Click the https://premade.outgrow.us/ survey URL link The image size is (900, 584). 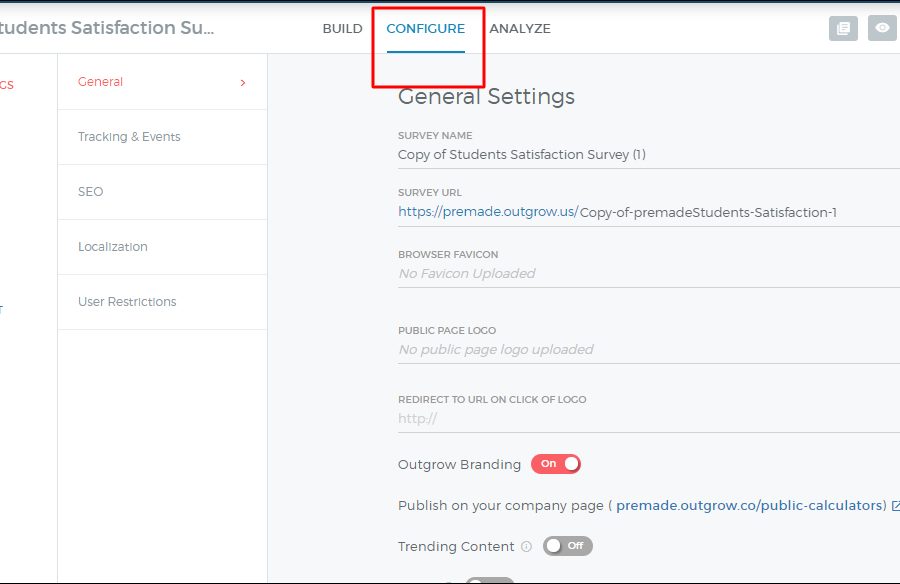[487, 212]
